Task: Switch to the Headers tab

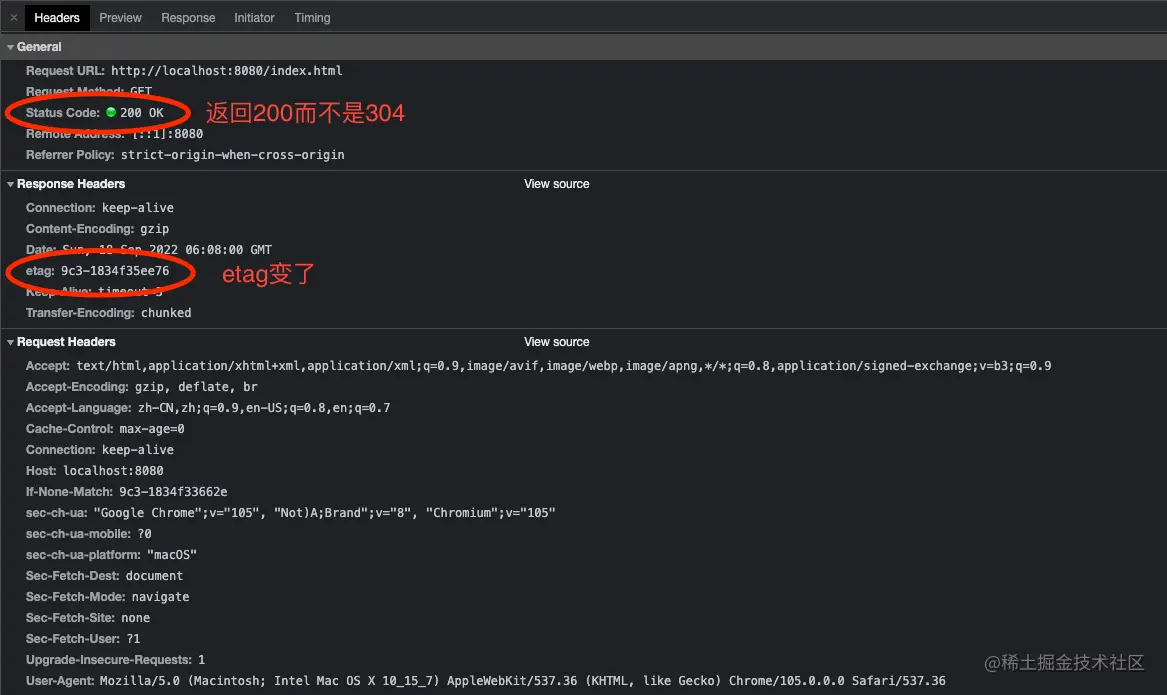Action: pos(57,18)
